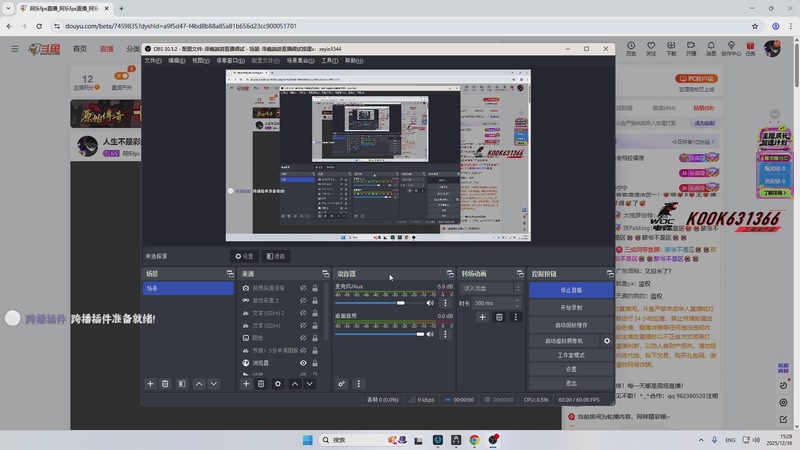
Task: Adjust transition duration 300 ms stepper
Action: coord(517,303)
